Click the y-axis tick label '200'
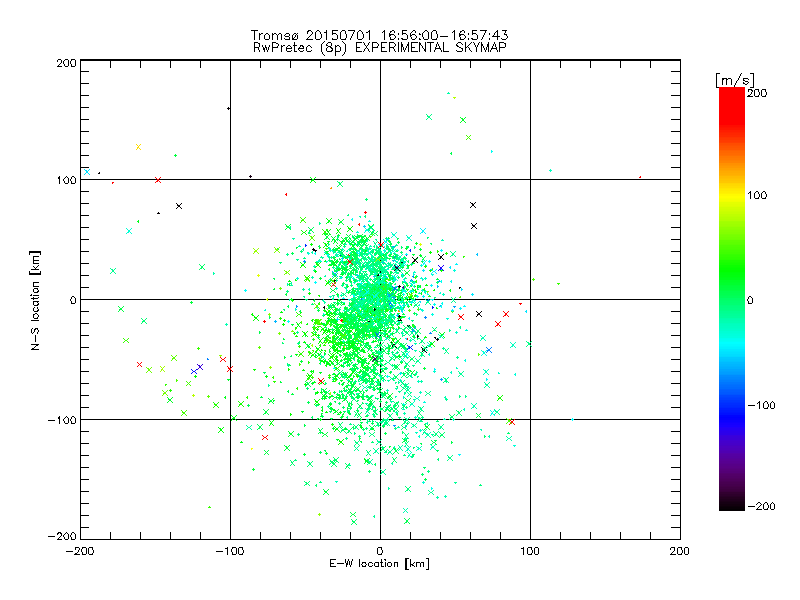The image size is (800, 600). click(x=66, y=64)
